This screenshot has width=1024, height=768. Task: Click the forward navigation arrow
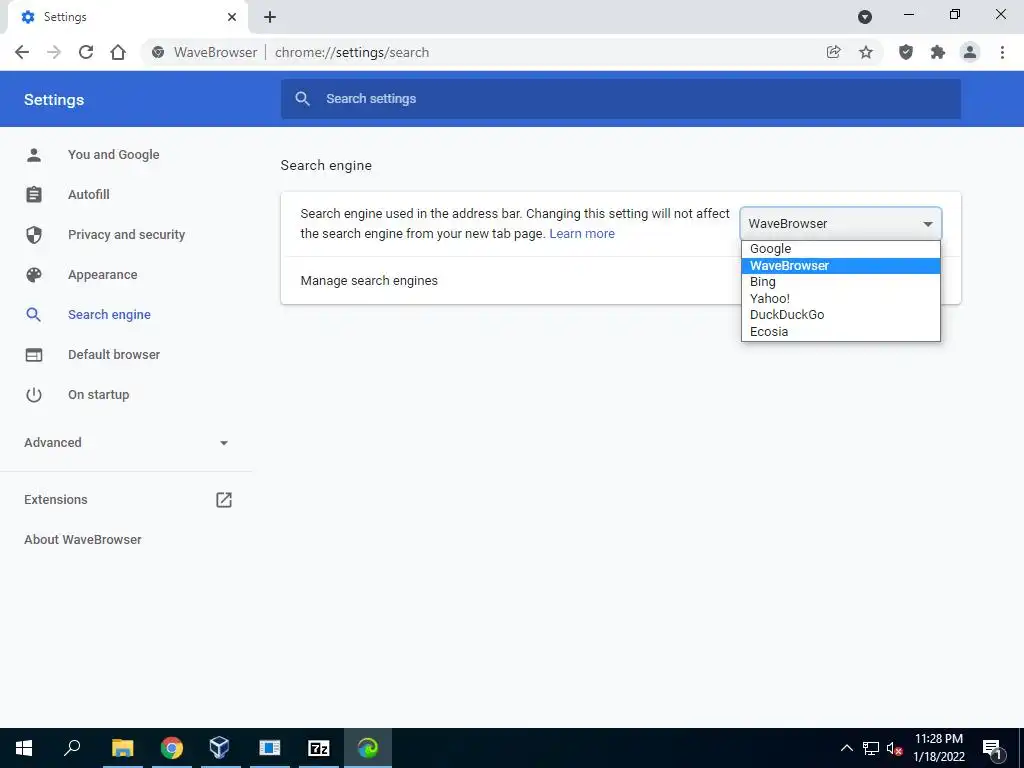click(54, 52)
